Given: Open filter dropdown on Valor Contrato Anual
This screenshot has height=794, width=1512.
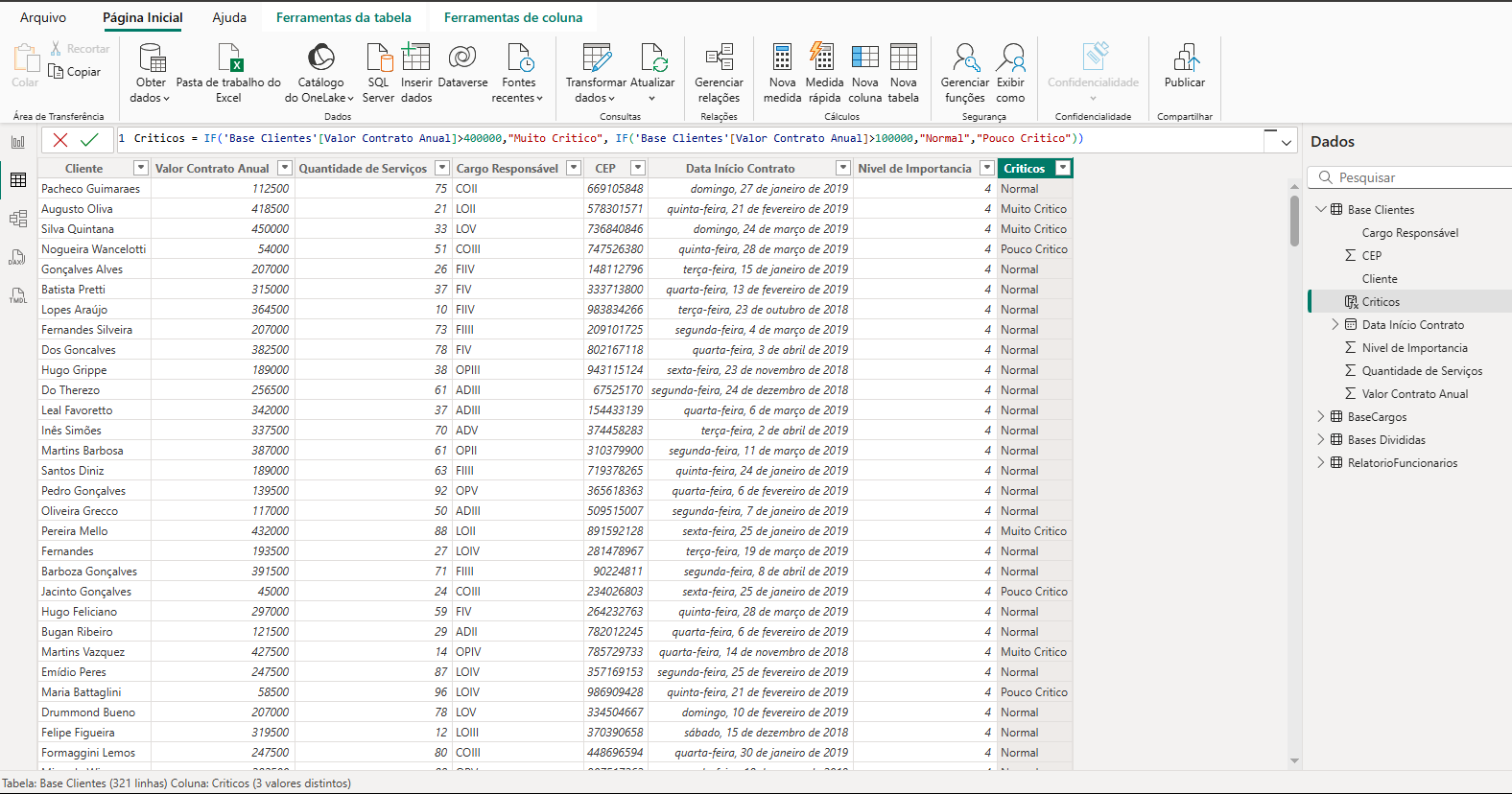Looking at the screenshot, I should coord(285,168).
